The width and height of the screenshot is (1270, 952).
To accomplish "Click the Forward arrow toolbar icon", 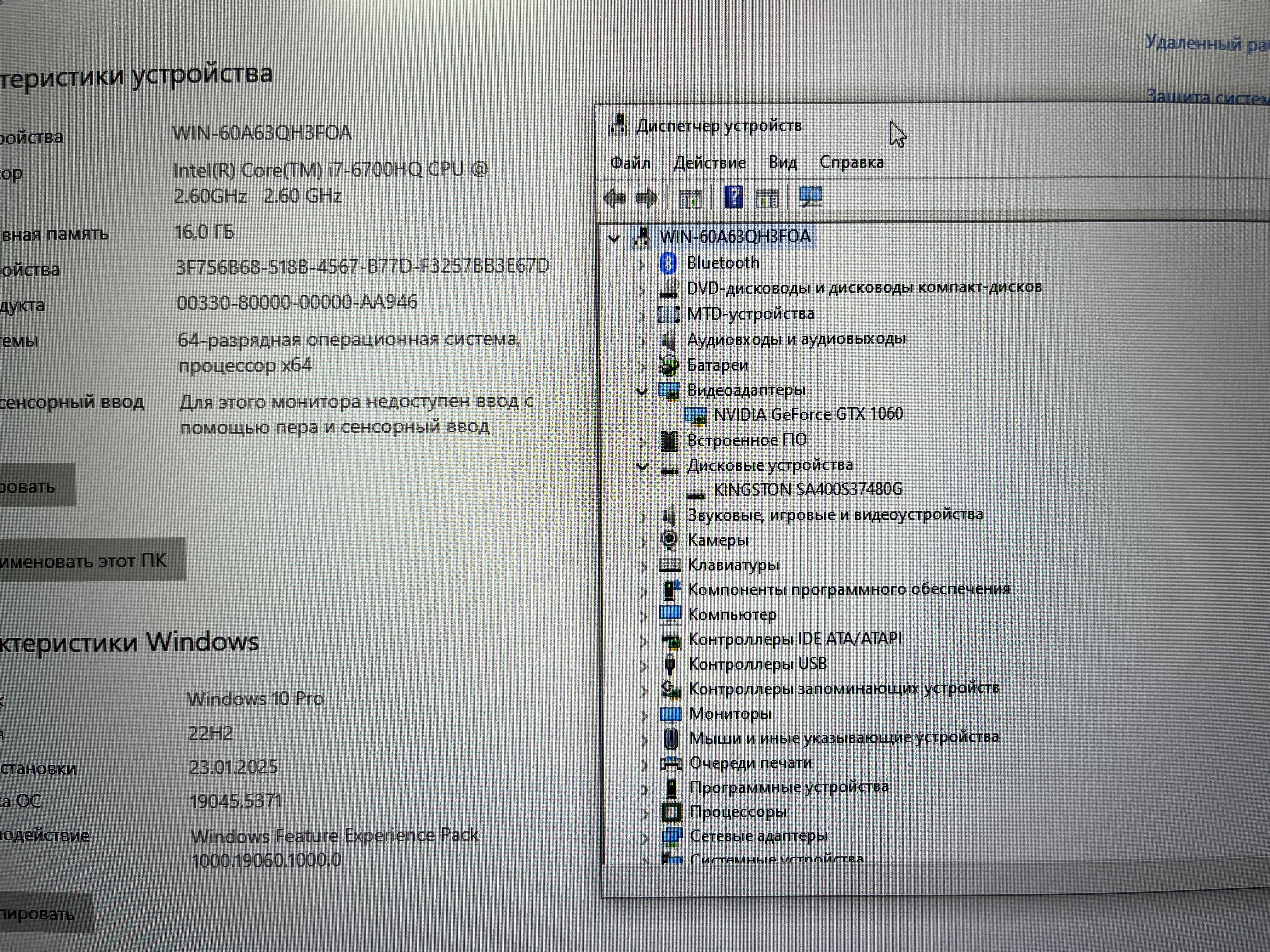I will pyautogui.click(x=647, y=199).
